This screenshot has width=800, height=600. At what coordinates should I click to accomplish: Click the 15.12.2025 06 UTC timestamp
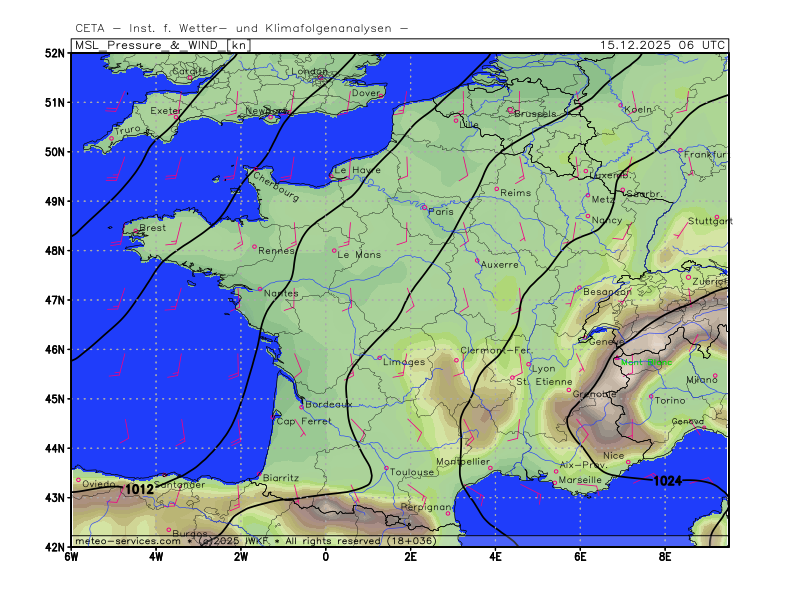pos(663,45)
